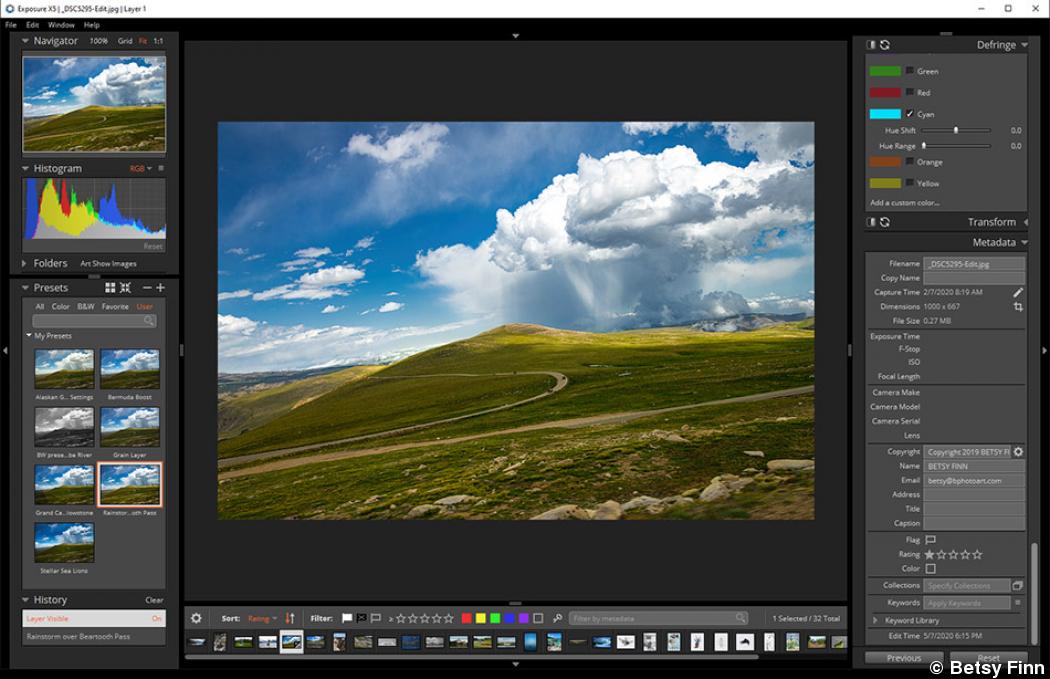Filter by unflagged outline flag
This screenshot has width=1050, height=679.
(x=376, y=618)
